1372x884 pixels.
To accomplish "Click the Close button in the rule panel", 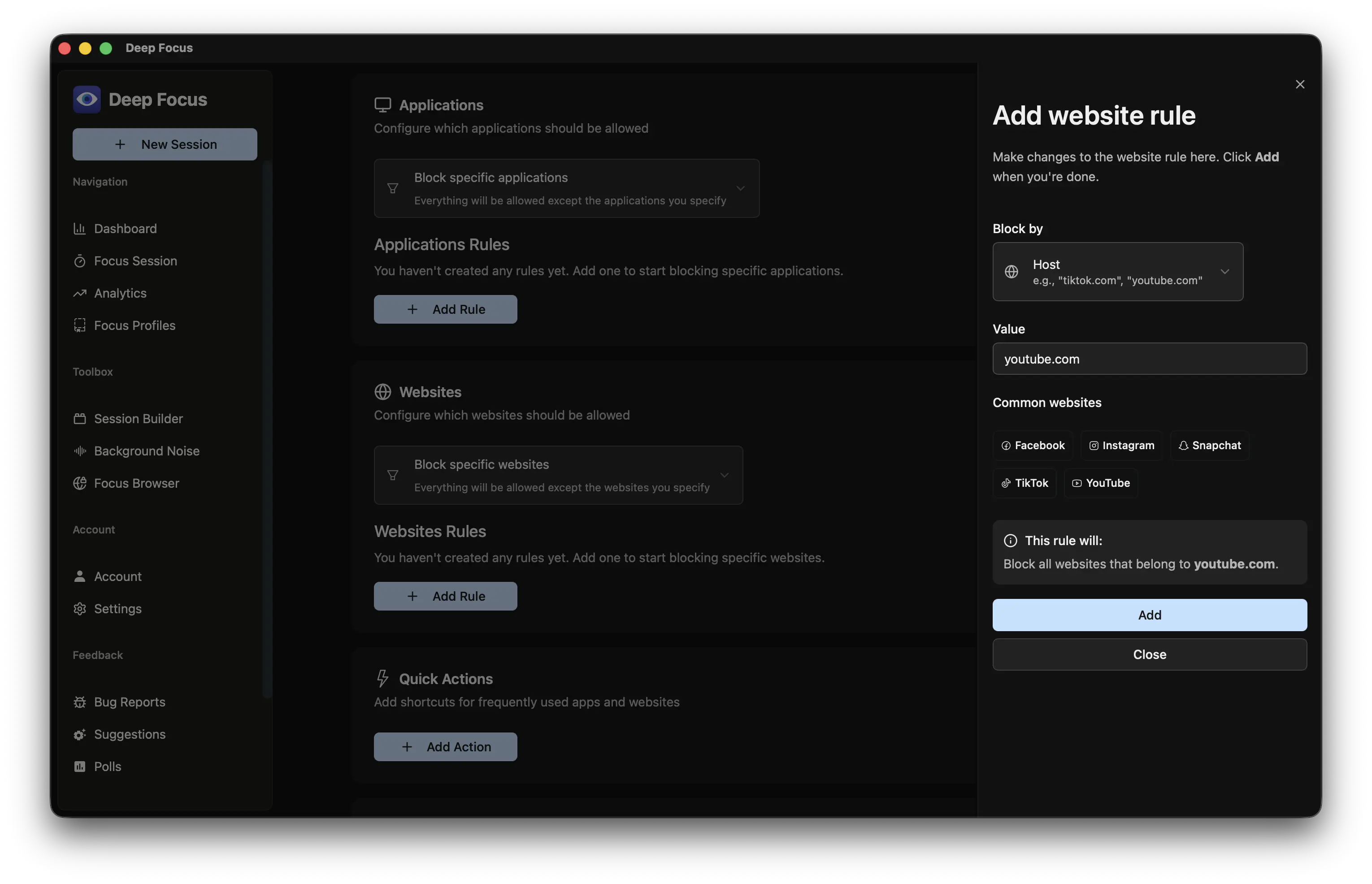I will tap(1149, 654).
